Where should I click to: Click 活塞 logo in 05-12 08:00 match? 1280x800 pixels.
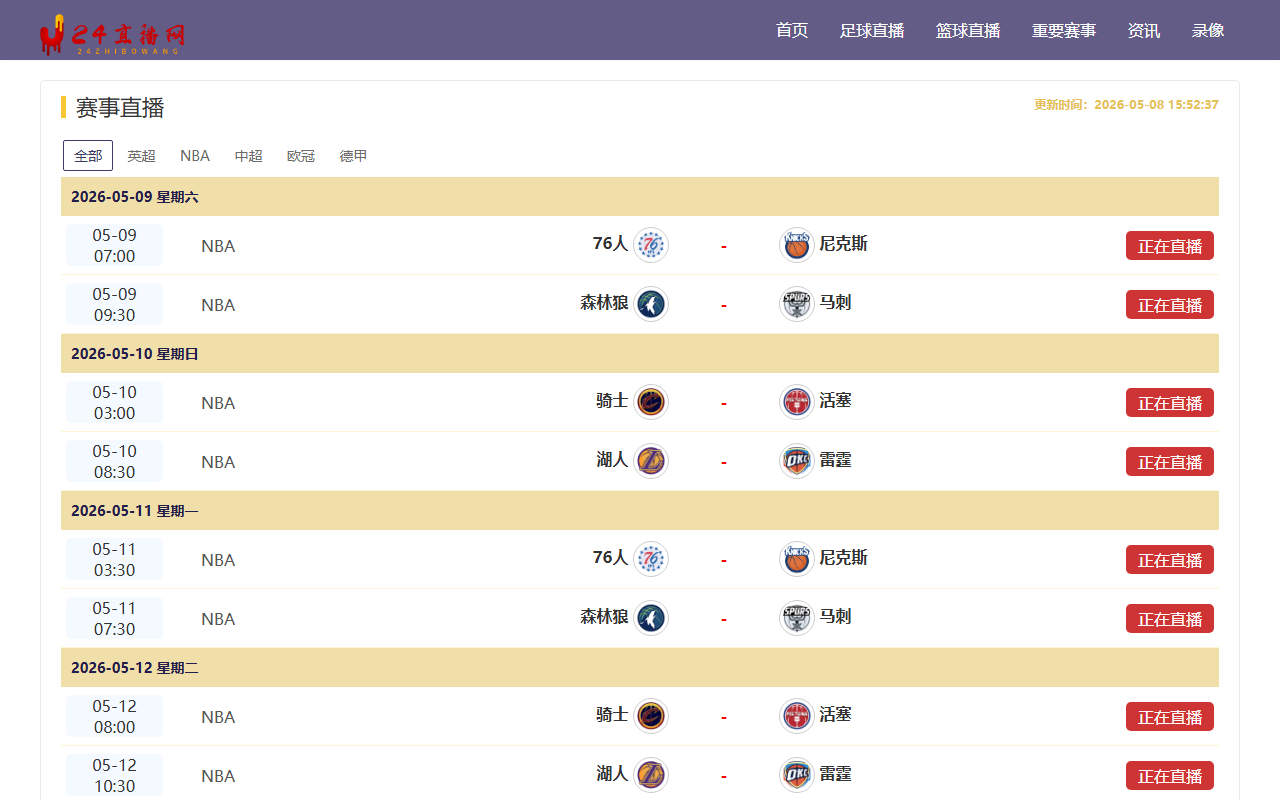pos(797,716)
